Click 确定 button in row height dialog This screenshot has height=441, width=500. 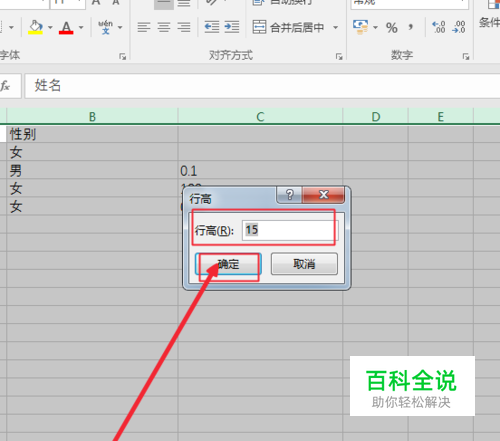click(x=228, y=264)
